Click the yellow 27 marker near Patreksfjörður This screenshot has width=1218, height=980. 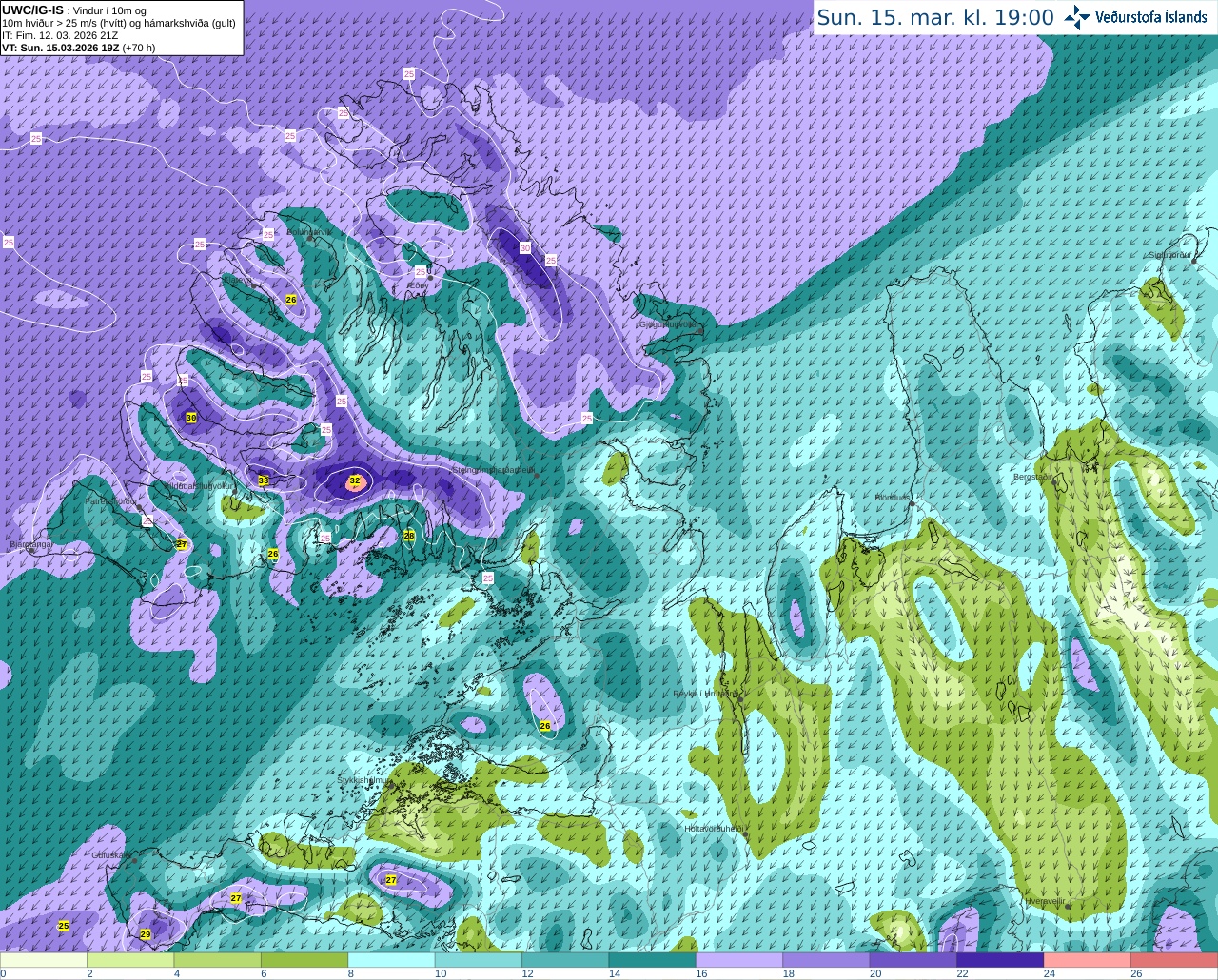(182, 544)
